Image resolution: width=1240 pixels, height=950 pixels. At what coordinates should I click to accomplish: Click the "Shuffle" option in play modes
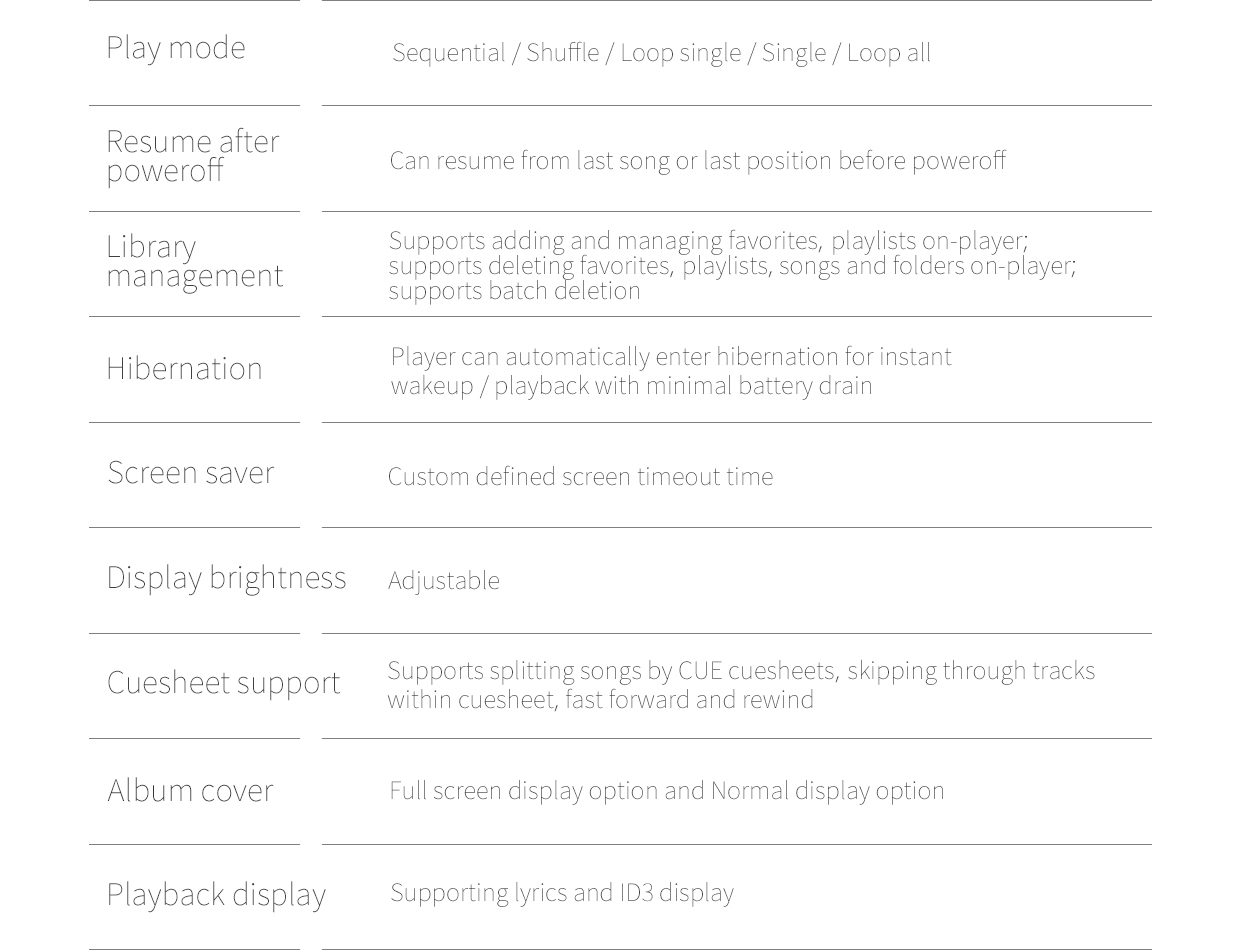[x=562, y=52]
